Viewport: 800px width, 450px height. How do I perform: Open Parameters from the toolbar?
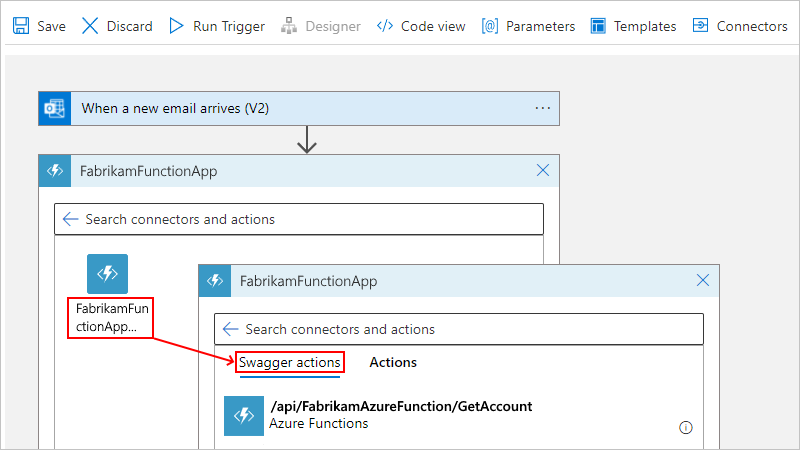coord(529,26)
